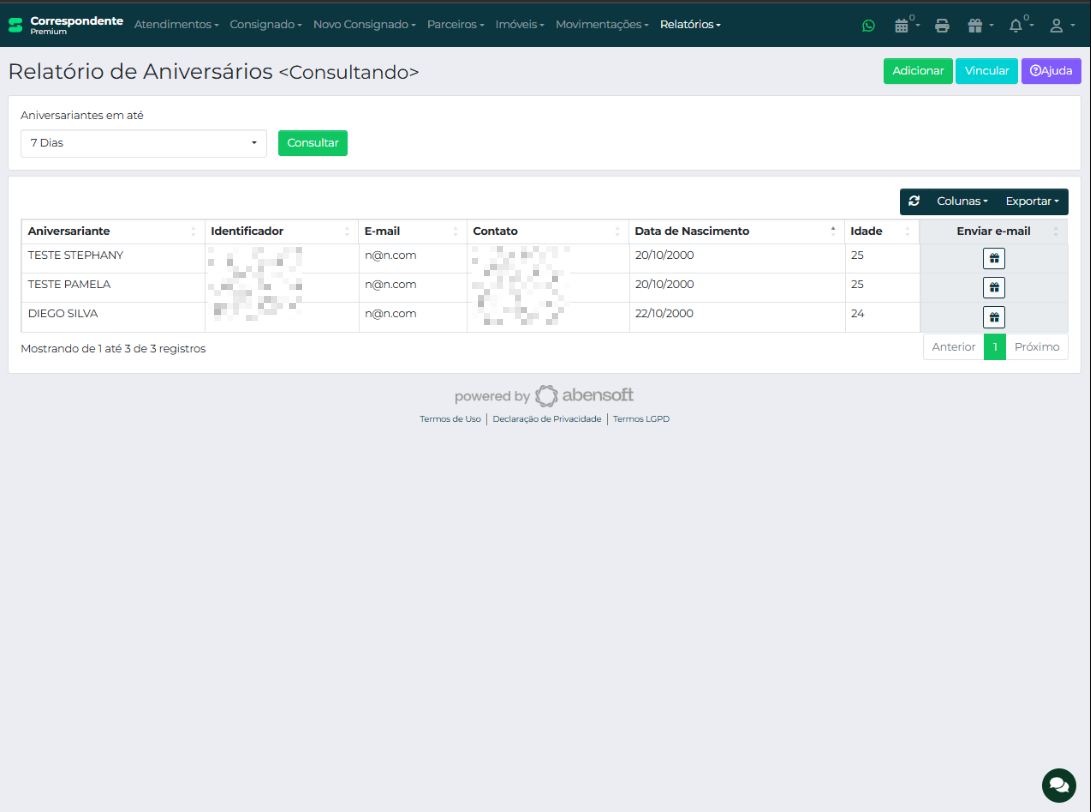Expand the 7 Dias period dropdown

(x=143, y=143)
